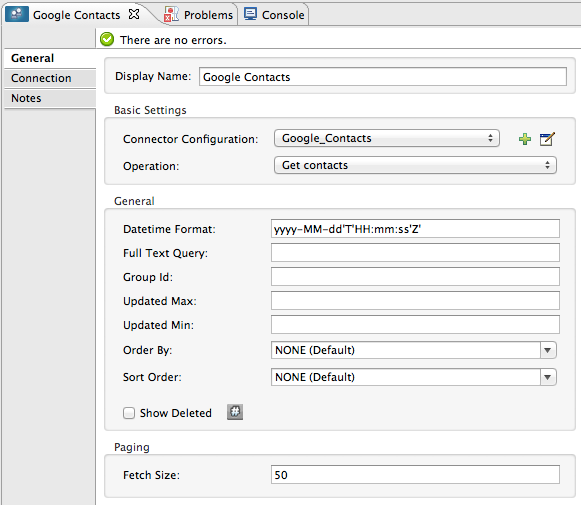
Task: Click the 'Fetch Size:' label
Action: pyautogui.click(x=151, y=475)
